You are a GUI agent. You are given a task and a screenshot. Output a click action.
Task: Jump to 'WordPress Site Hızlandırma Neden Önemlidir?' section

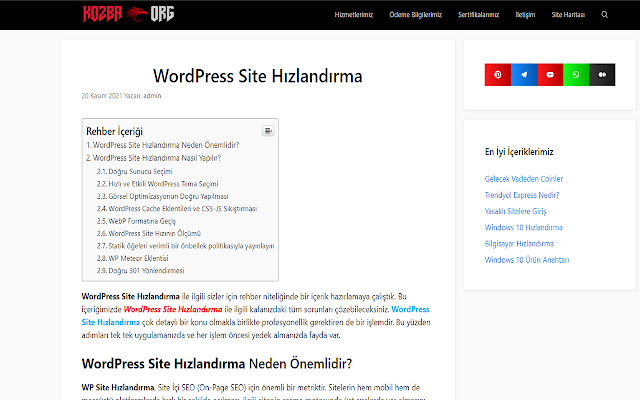pos(162,145)
